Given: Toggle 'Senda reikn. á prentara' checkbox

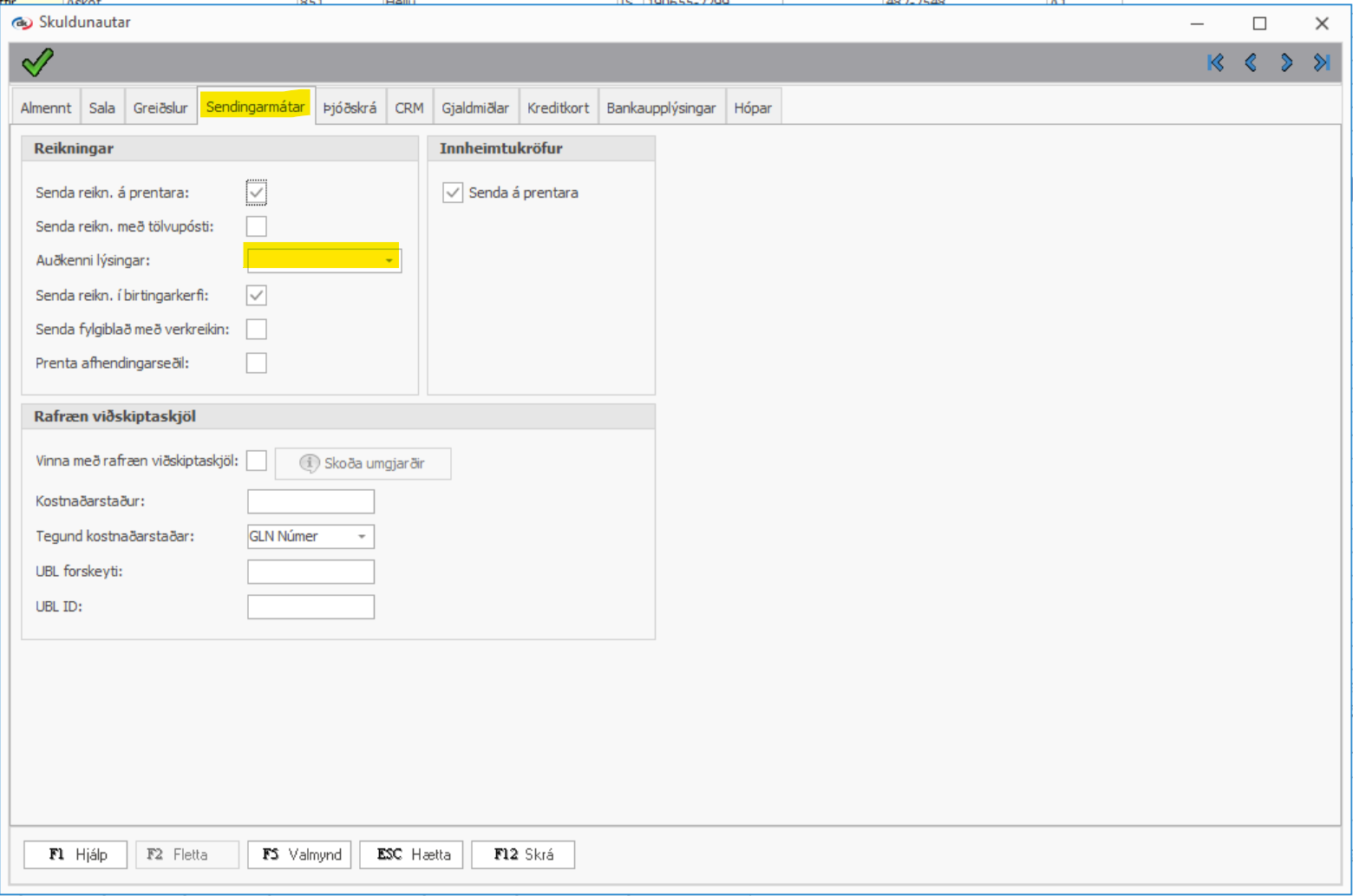Looking at the screenshot, I should (x=256, y=193).
